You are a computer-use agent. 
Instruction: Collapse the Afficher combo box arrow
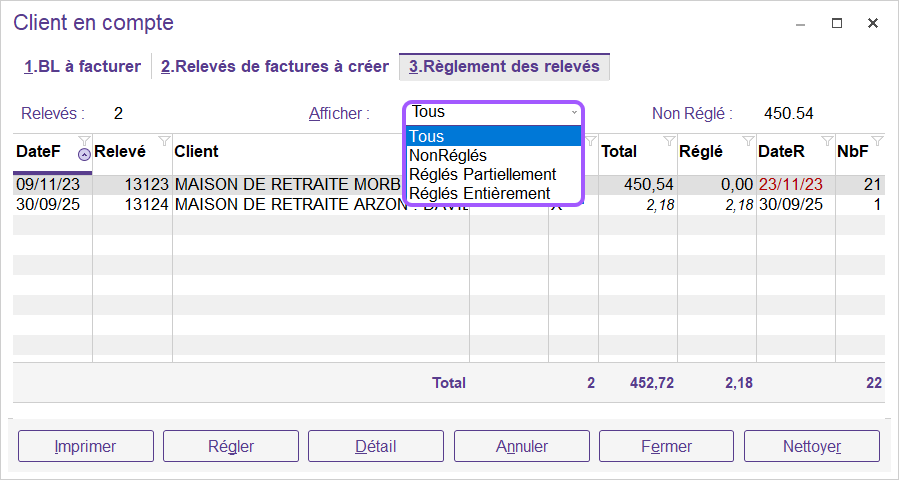tap(574, 113)
